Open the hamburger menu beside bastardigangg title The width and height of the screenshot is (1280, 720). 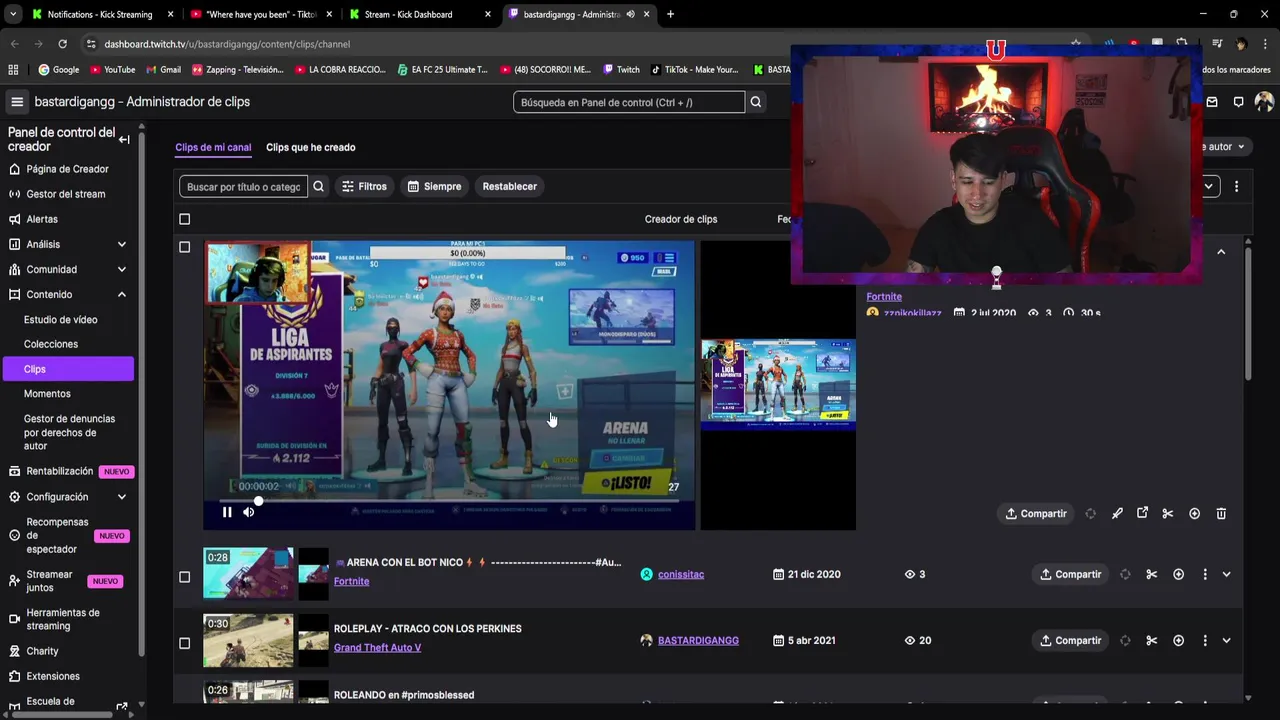coord(17,102)
